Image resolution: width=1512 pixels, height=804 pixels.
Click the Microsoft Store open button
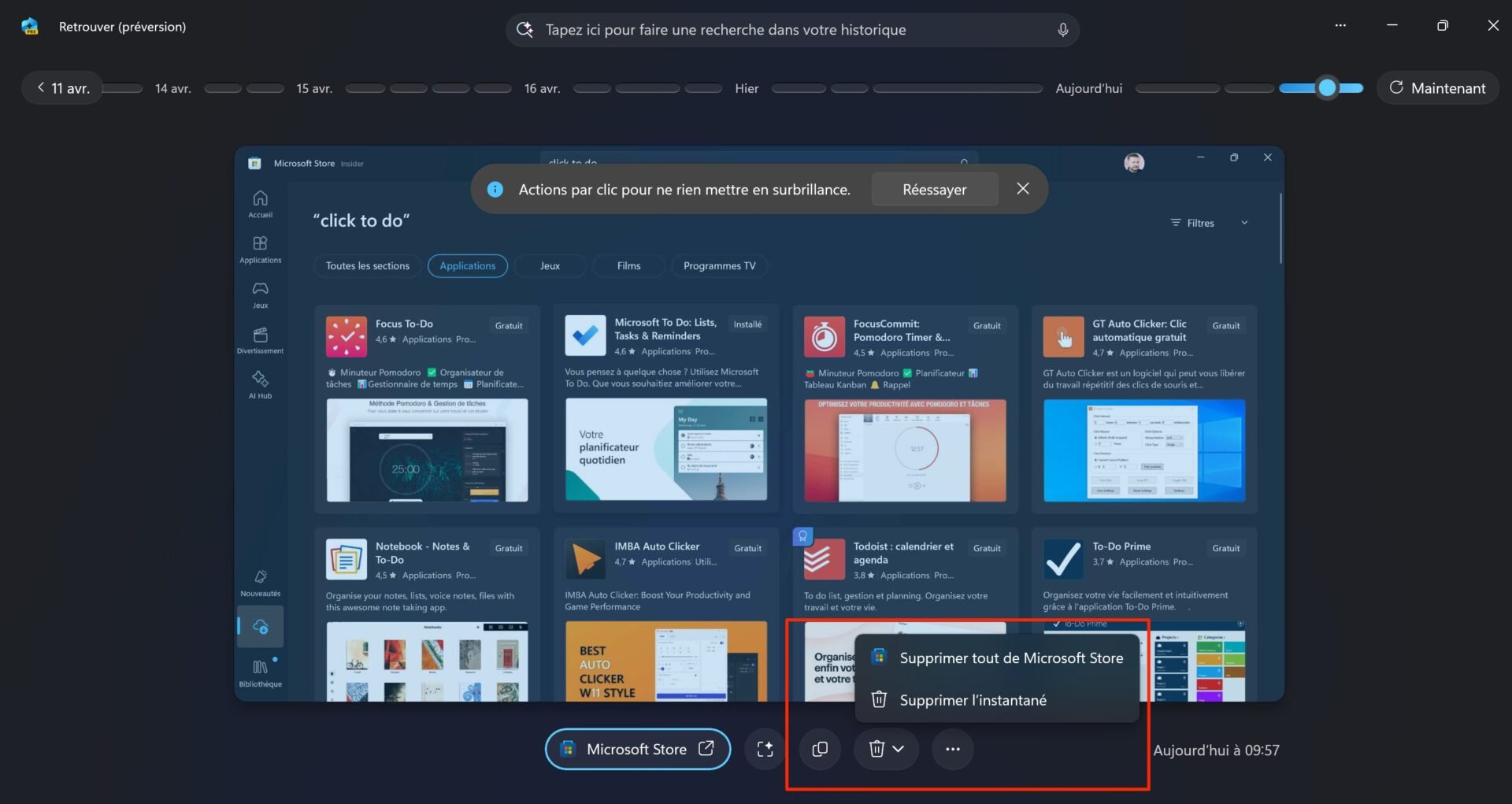point(638,749)
